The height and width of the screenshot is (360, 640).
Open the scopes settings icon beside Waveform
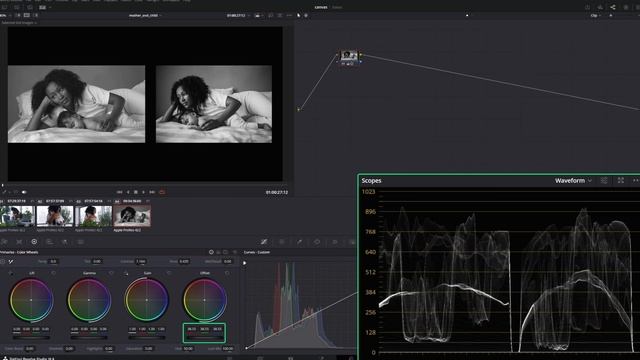coord(604,180)
